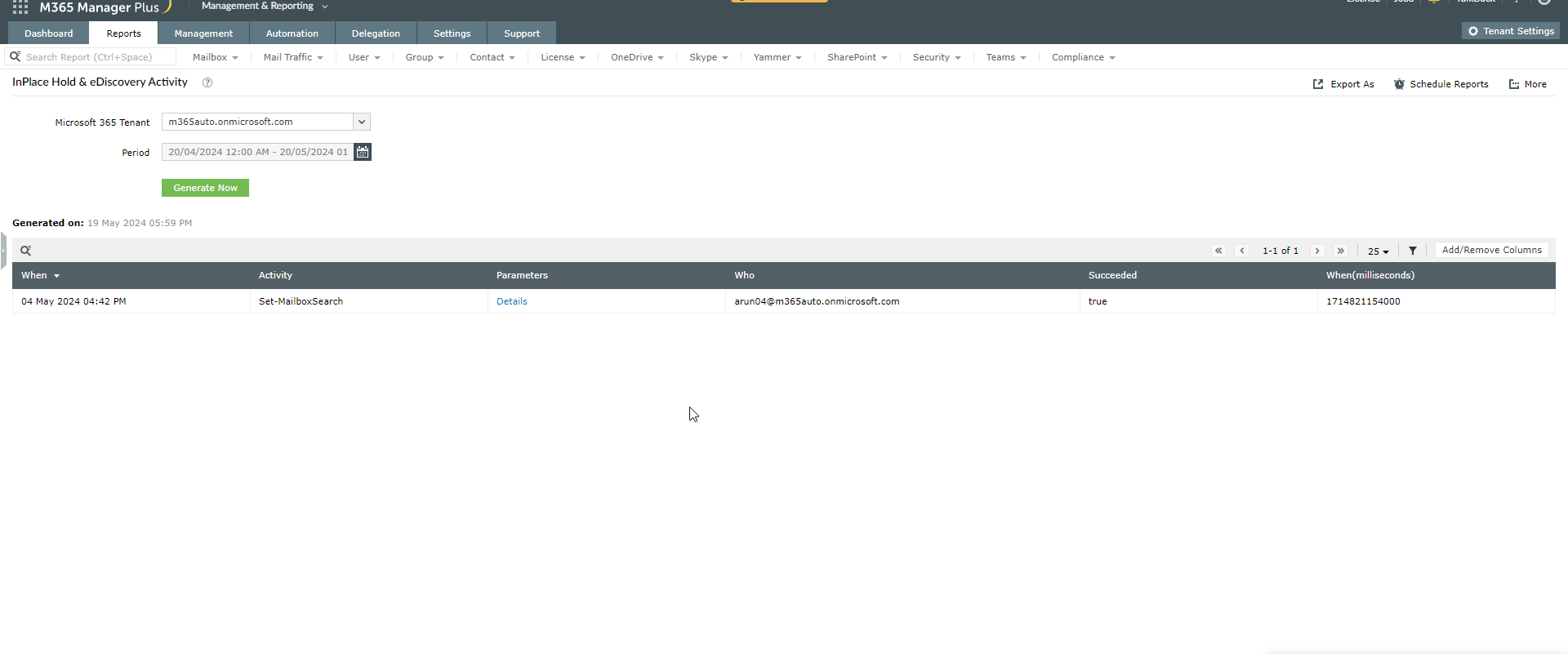Select the Reports tab

coord(124,33)
